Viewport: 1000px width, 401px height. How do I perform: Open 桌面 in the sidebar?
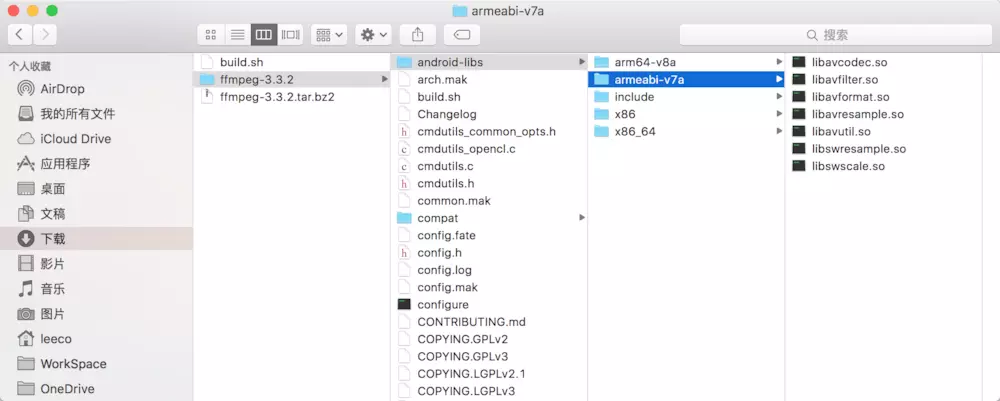(x=96, y=189)
